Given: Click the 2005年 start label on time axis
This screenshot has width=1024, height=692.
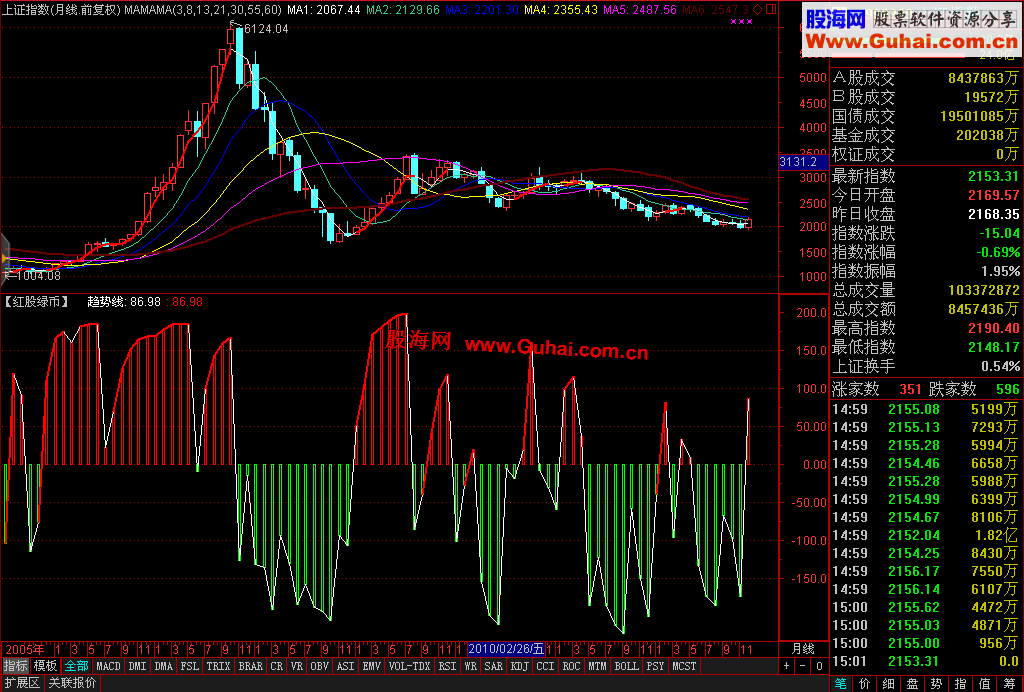Looking at the screenshot, I should click(x=25, y=649).
